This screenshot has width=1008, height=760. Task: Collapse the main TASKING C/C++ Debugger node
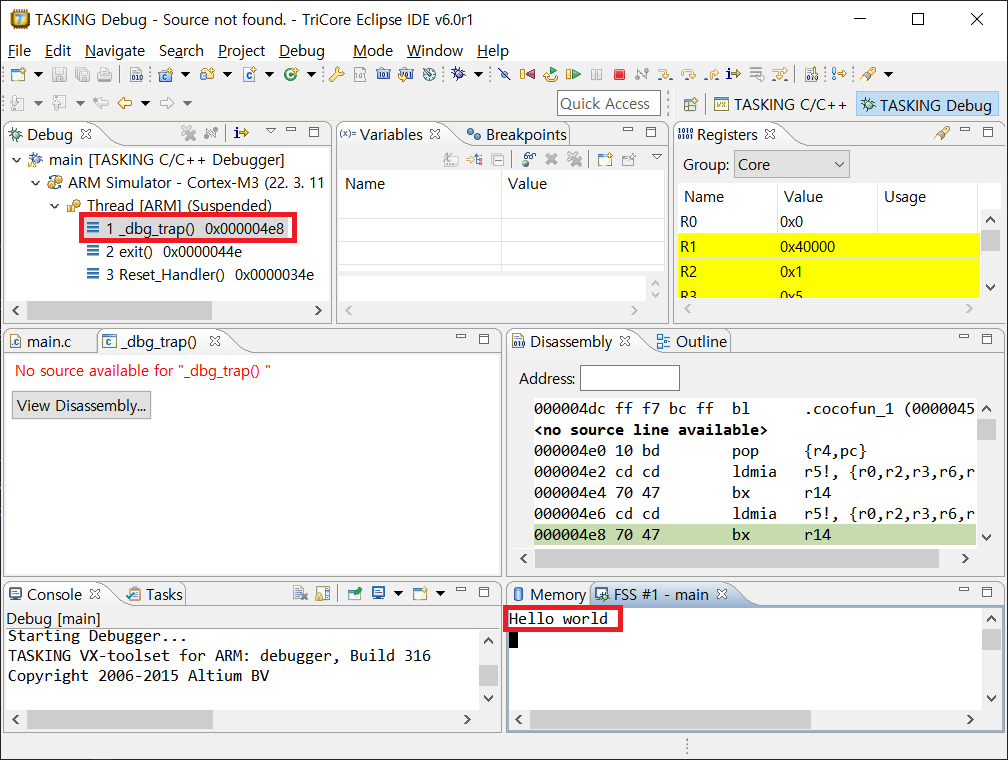coord(17,159)
